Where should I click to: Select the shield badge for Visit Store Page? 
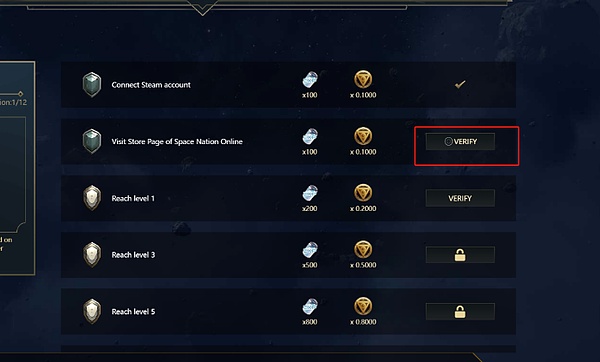click(x=92, y=141)
